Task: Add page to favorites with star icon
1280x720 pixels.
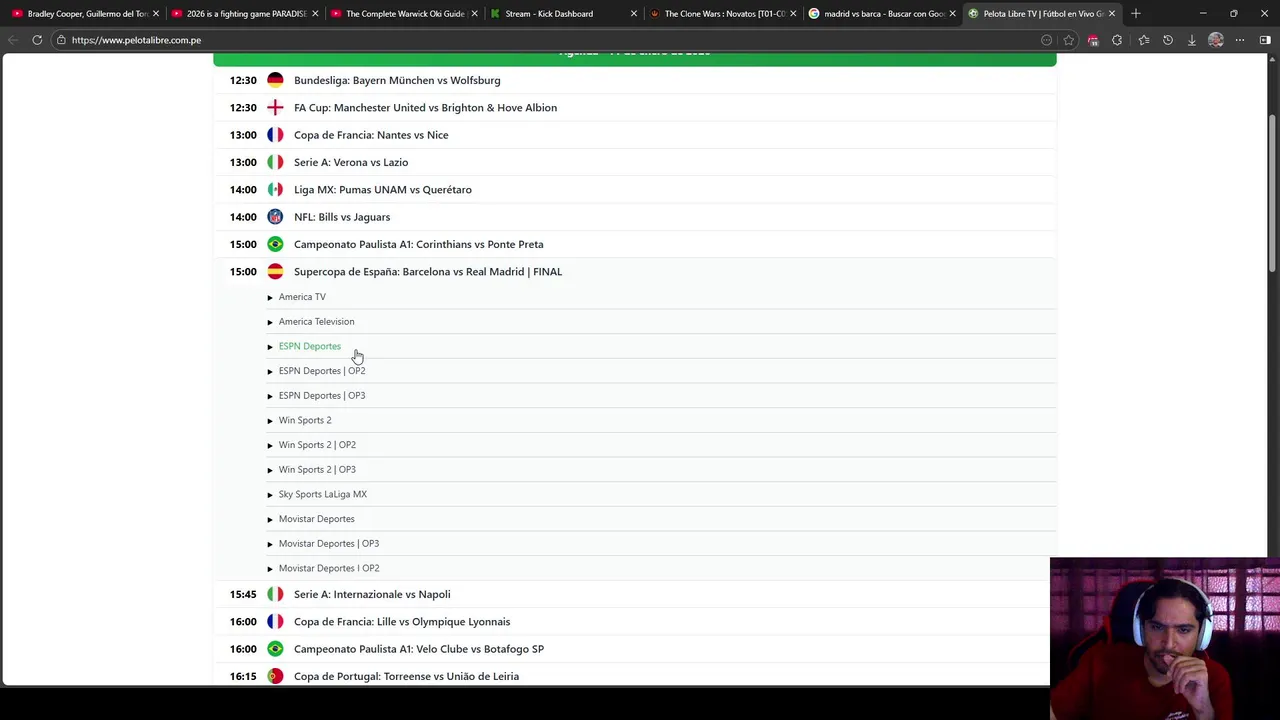Action: (x=1069, y=40)
